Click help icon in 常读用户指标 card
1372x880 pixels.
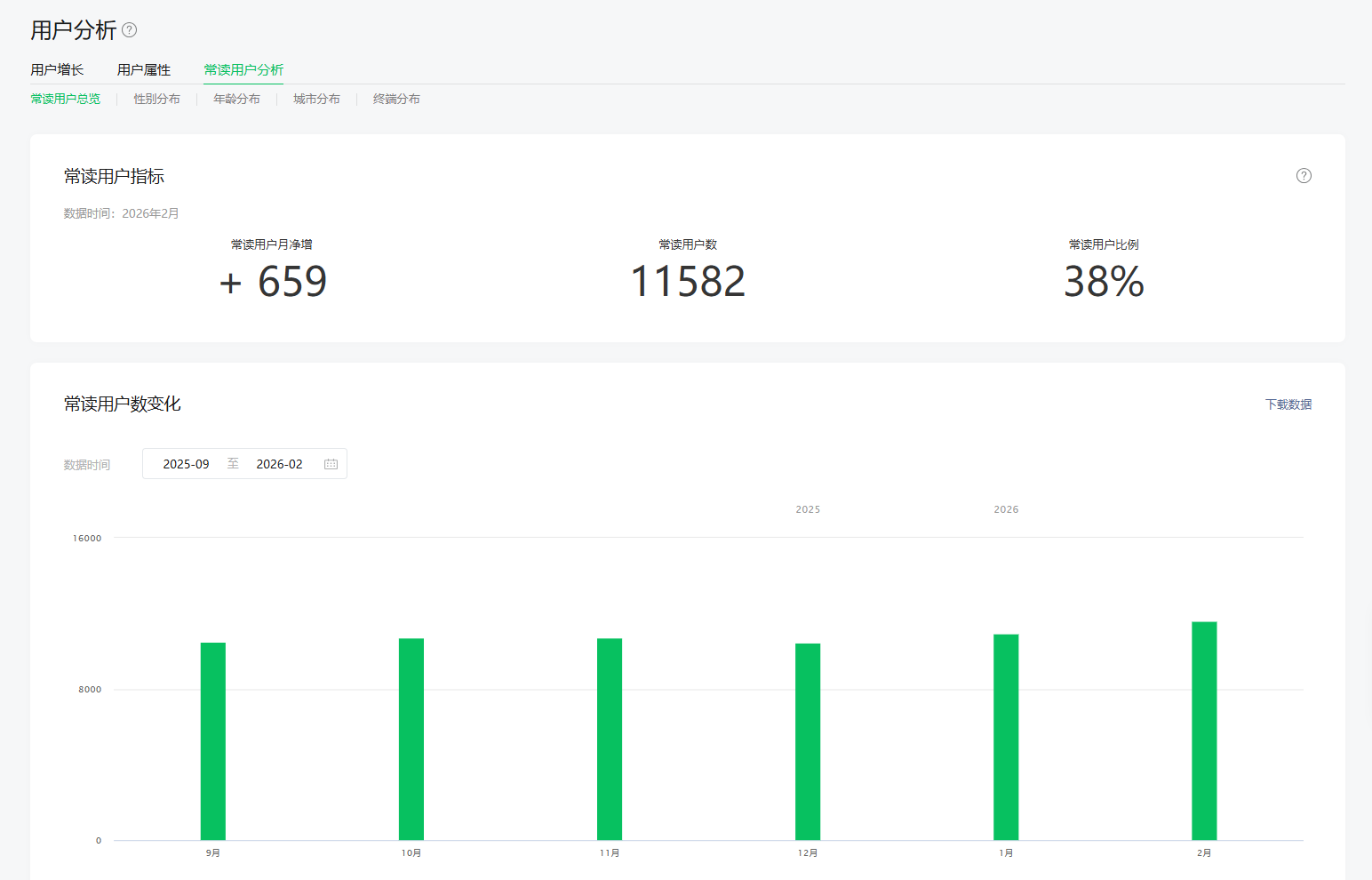click(1304, 176)
